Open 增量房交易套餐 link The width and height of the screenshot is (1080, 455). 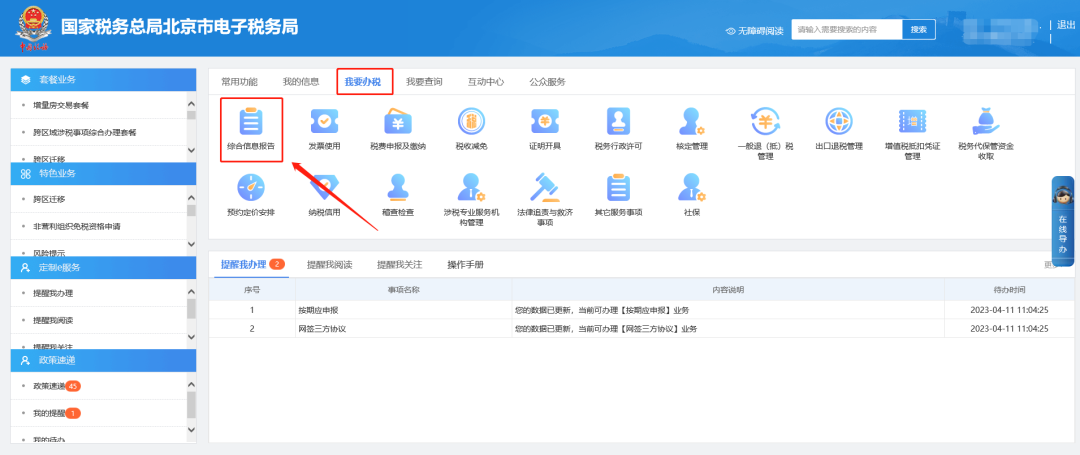tap(61, 105)
